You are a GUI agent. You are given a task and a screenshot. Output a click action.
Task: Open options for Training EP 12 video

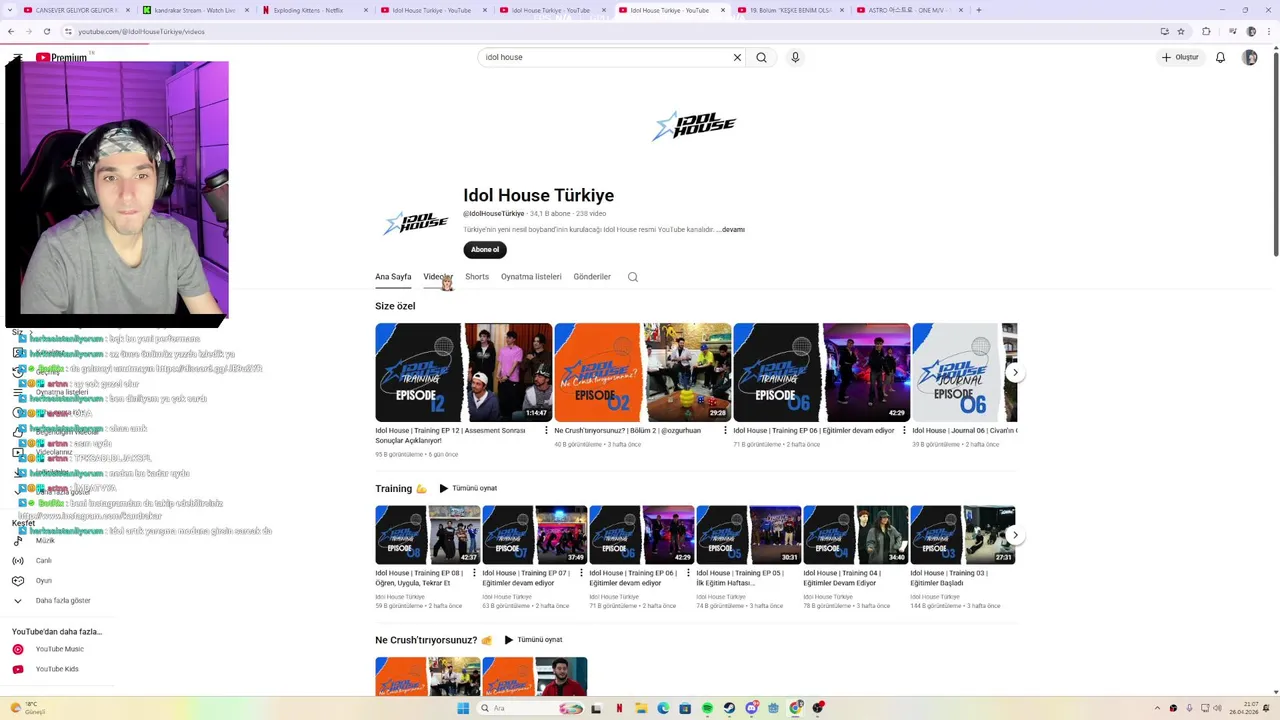[546, 431]
